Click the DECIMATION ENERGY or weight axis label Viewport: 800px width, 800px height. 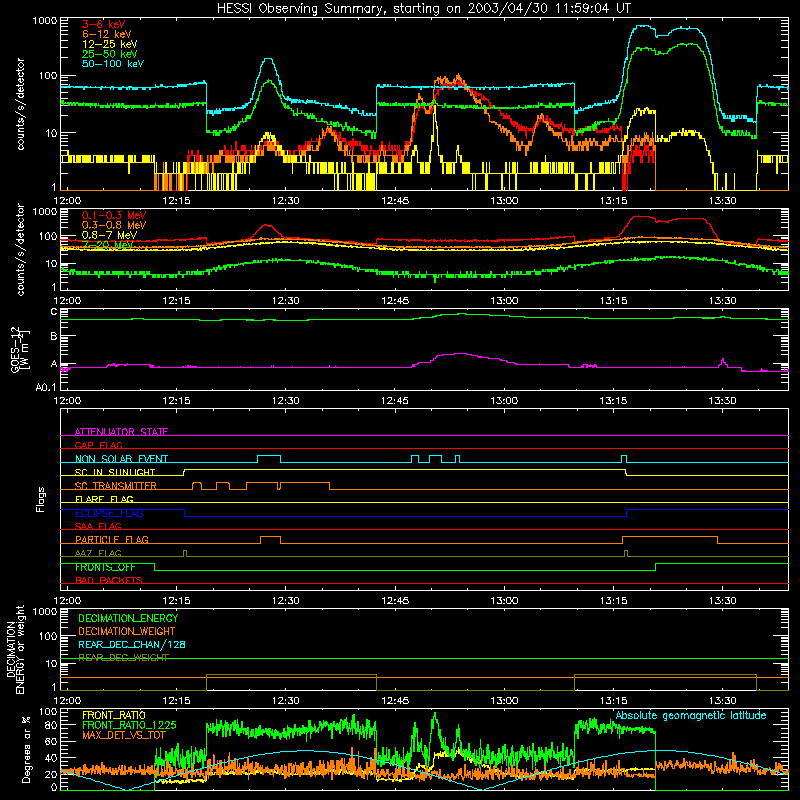click(x=15, y=650)
